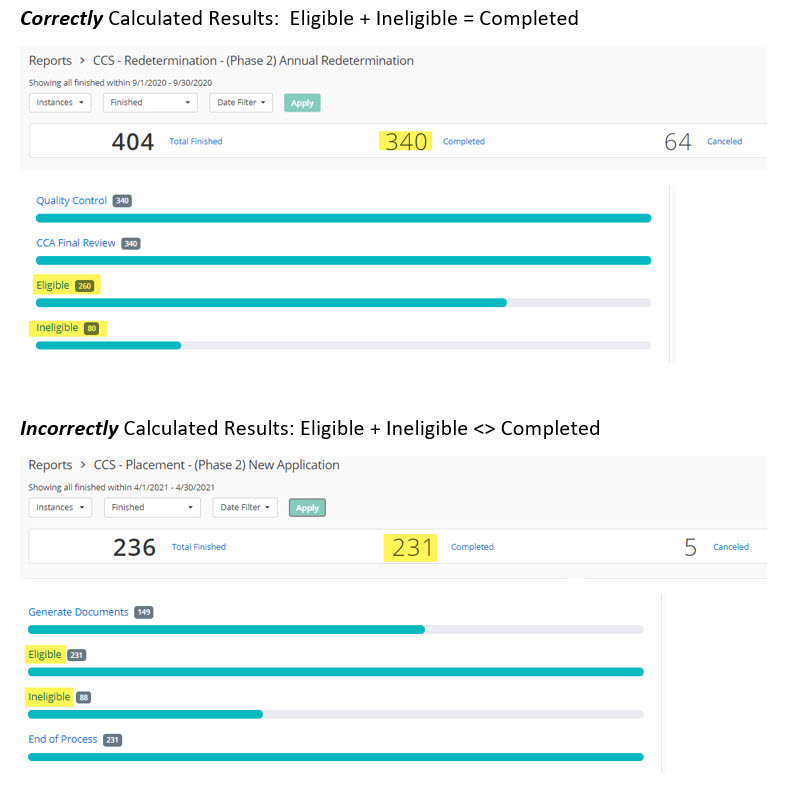This screenshot has height=791, width=810.
Task: Click the Completed link beside 231
Action: (472, 547)
